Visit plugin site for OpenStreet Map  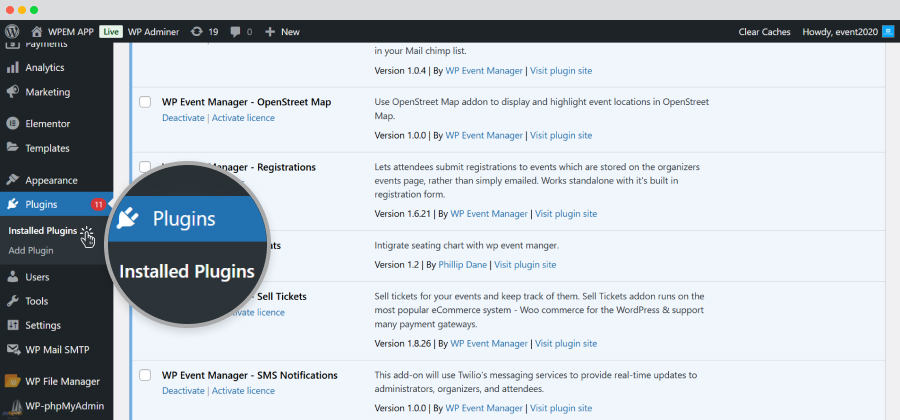pos(561,135)
